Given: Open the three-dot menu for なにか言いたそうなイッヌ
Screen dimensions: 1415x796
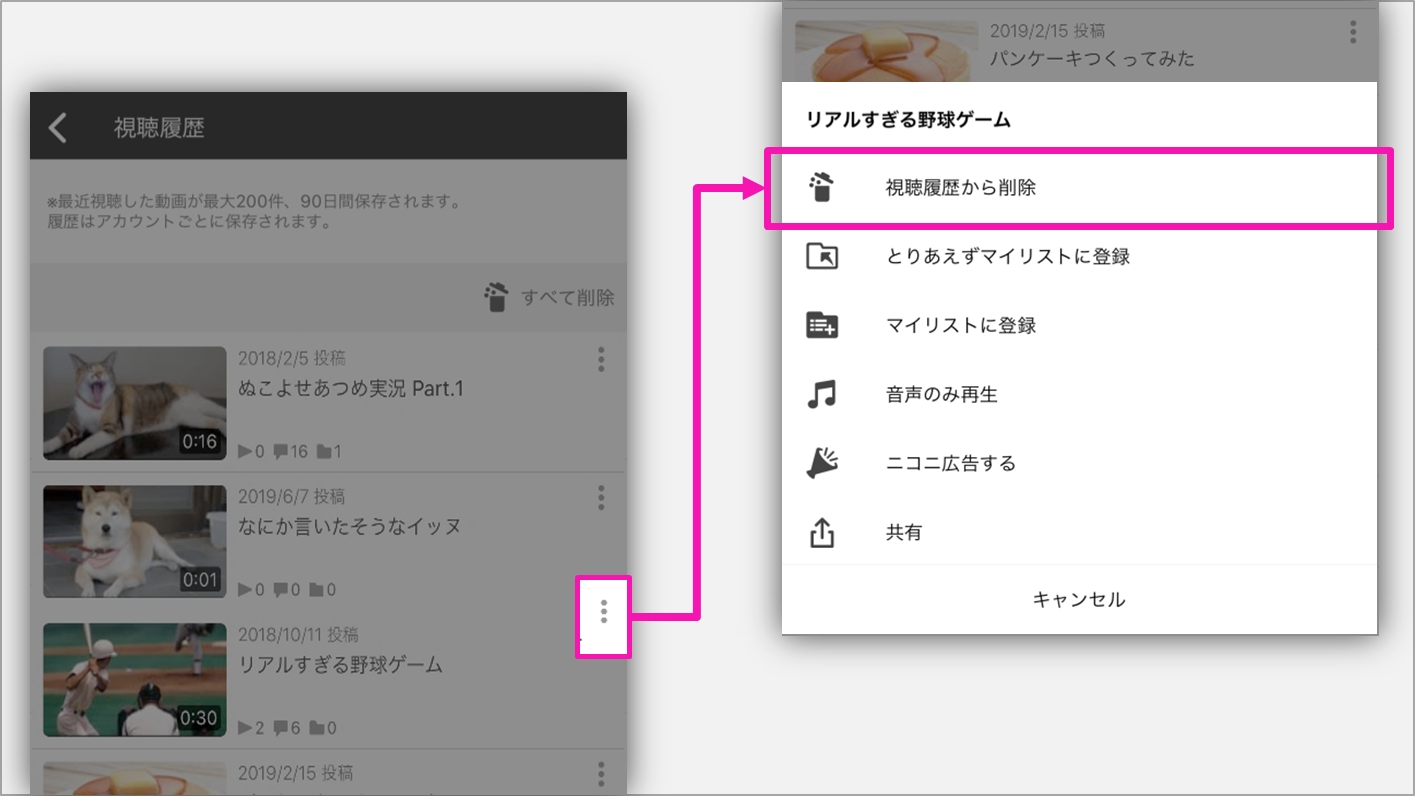Looking at the screenshot, I should pyautogui.click(x=601, y=497).
